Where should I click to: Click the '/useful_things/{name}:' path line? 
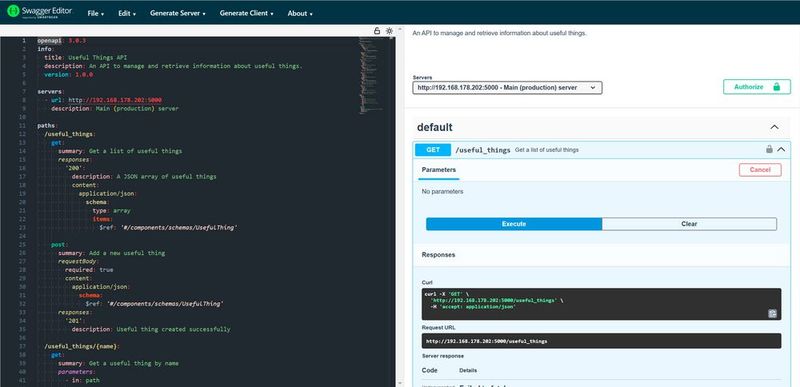click(82, 346)
